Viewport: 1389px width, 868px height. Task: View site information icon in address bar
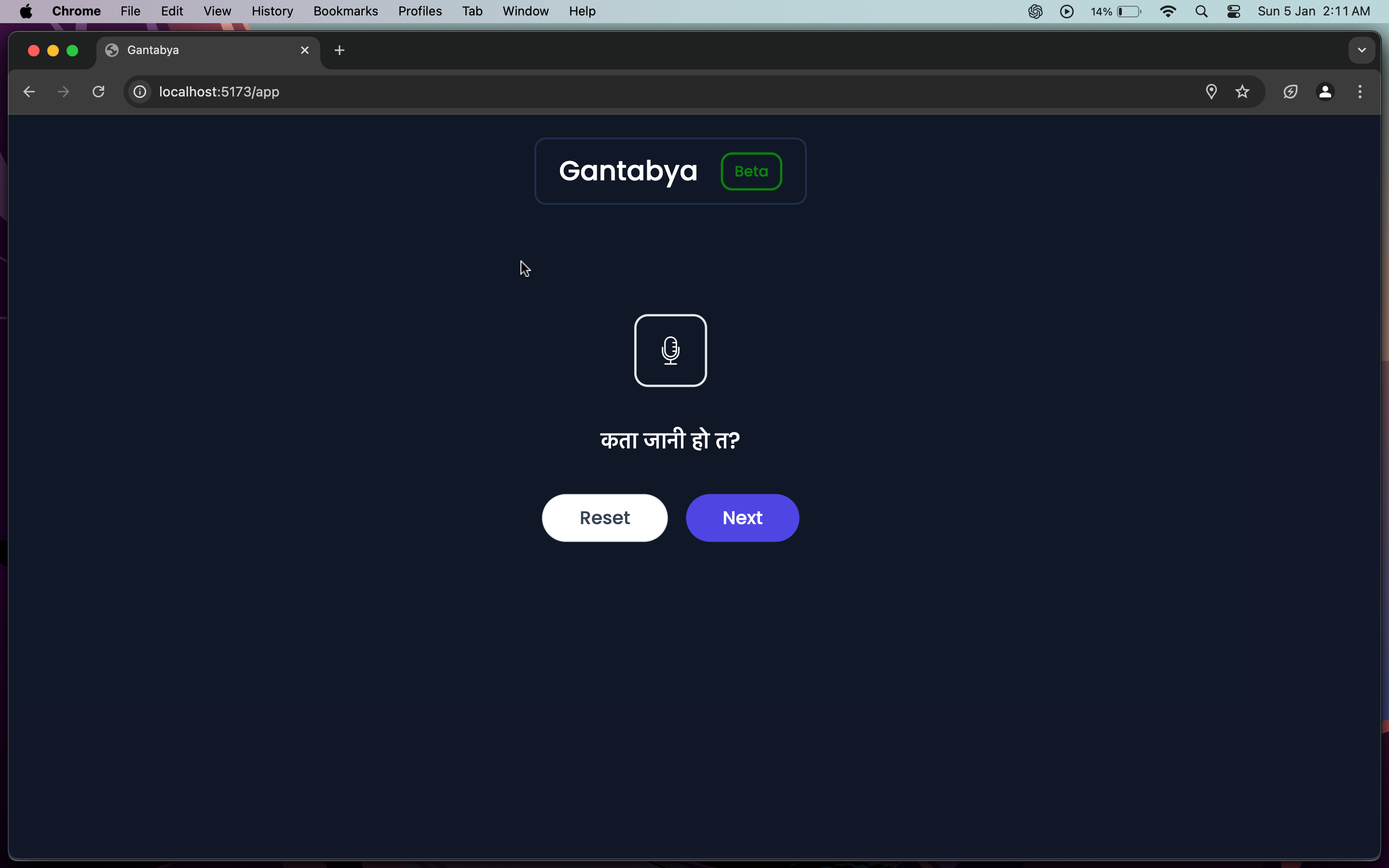[140, 92]
